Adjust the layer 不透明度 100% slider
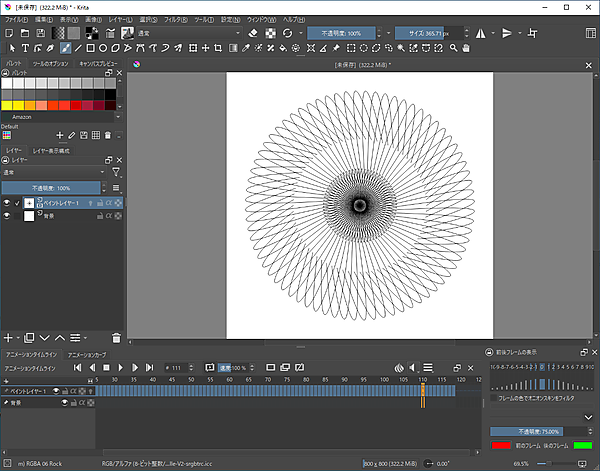Viewport: 600px width, 471px height. [52, 187]
